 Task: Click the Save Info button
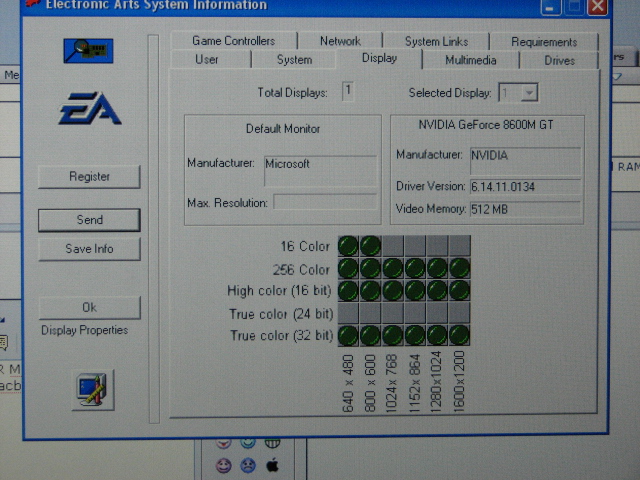click(89, 249)
